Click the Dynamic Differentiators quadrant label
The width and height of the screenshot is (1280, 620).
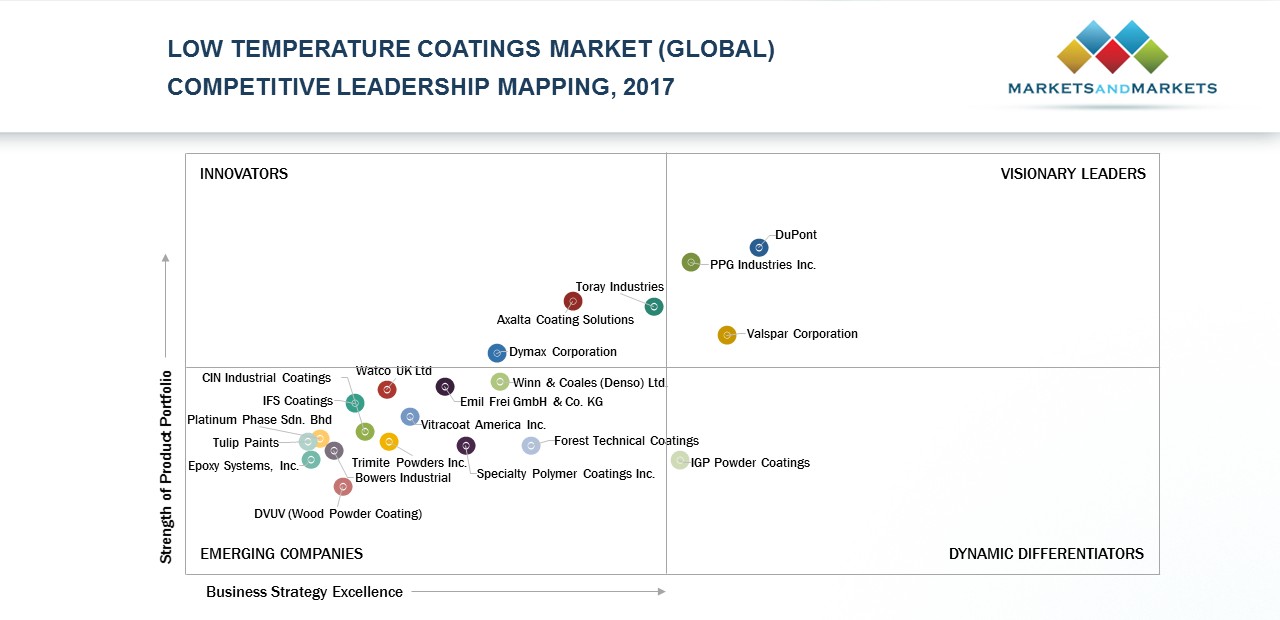coord(1046,554)
